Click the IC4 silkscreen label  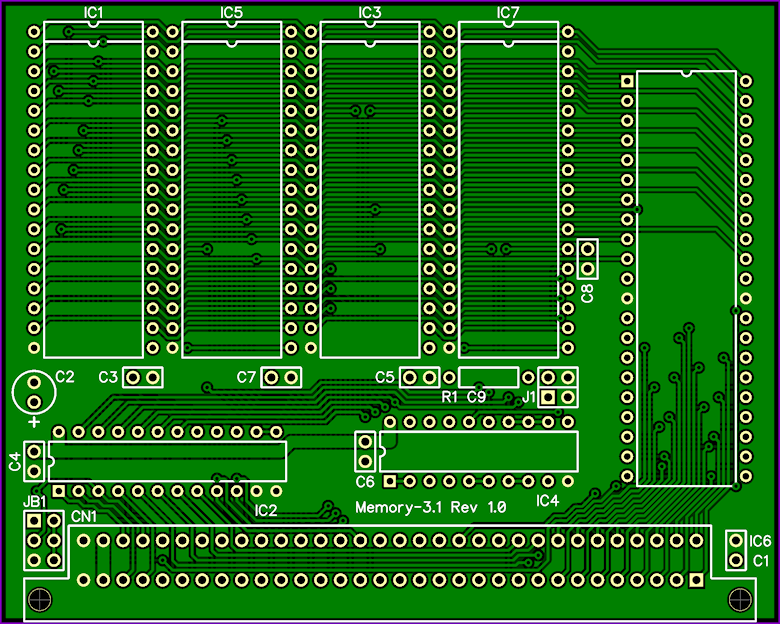pyautogui.click(x=547, y=501)
